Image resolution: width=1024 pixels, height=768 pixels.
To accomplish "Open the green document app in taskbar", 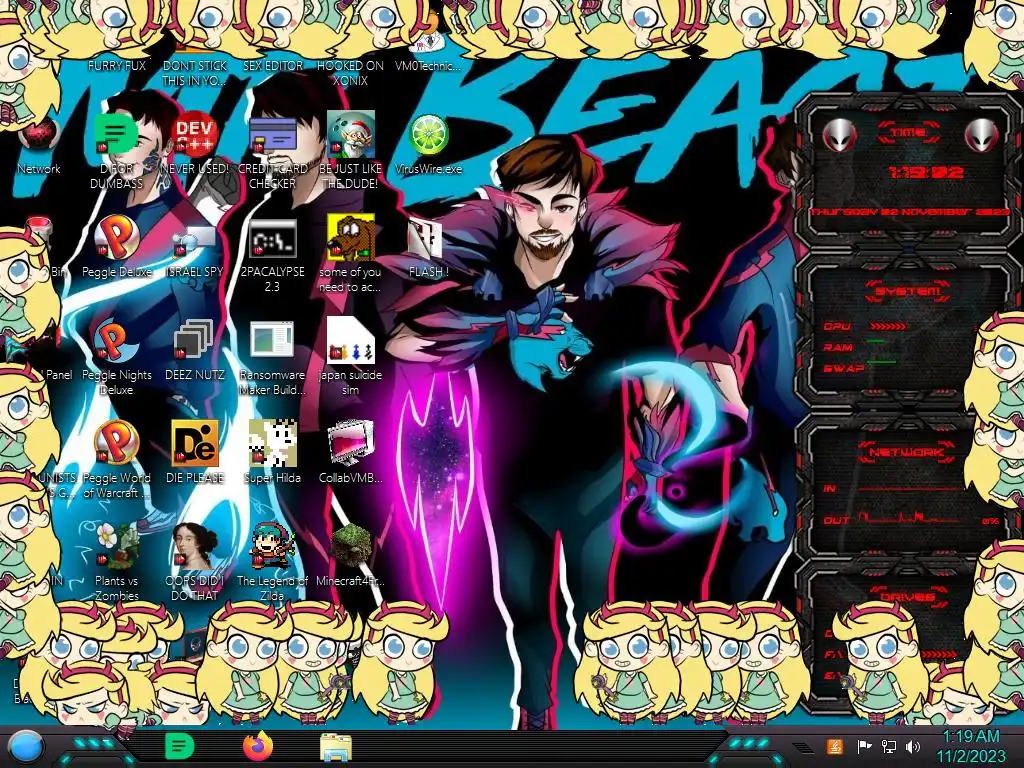I will pyautogui.click(x=180, y=746).
